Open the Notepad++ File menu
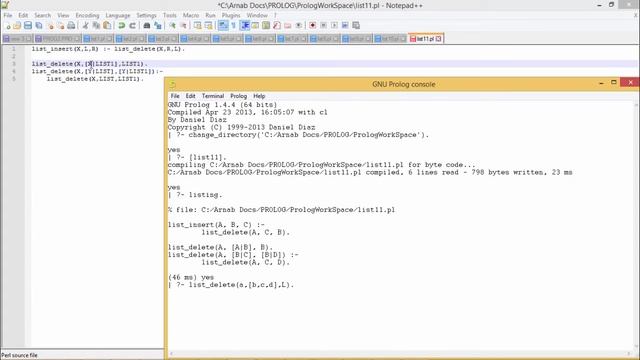This screenshot has width=640, height=360. (8, 15)
